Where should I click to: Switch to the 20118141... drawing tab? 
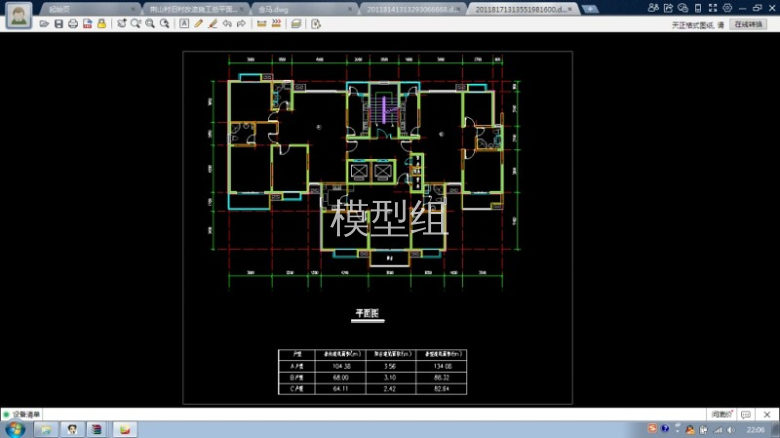pos(410,9)
